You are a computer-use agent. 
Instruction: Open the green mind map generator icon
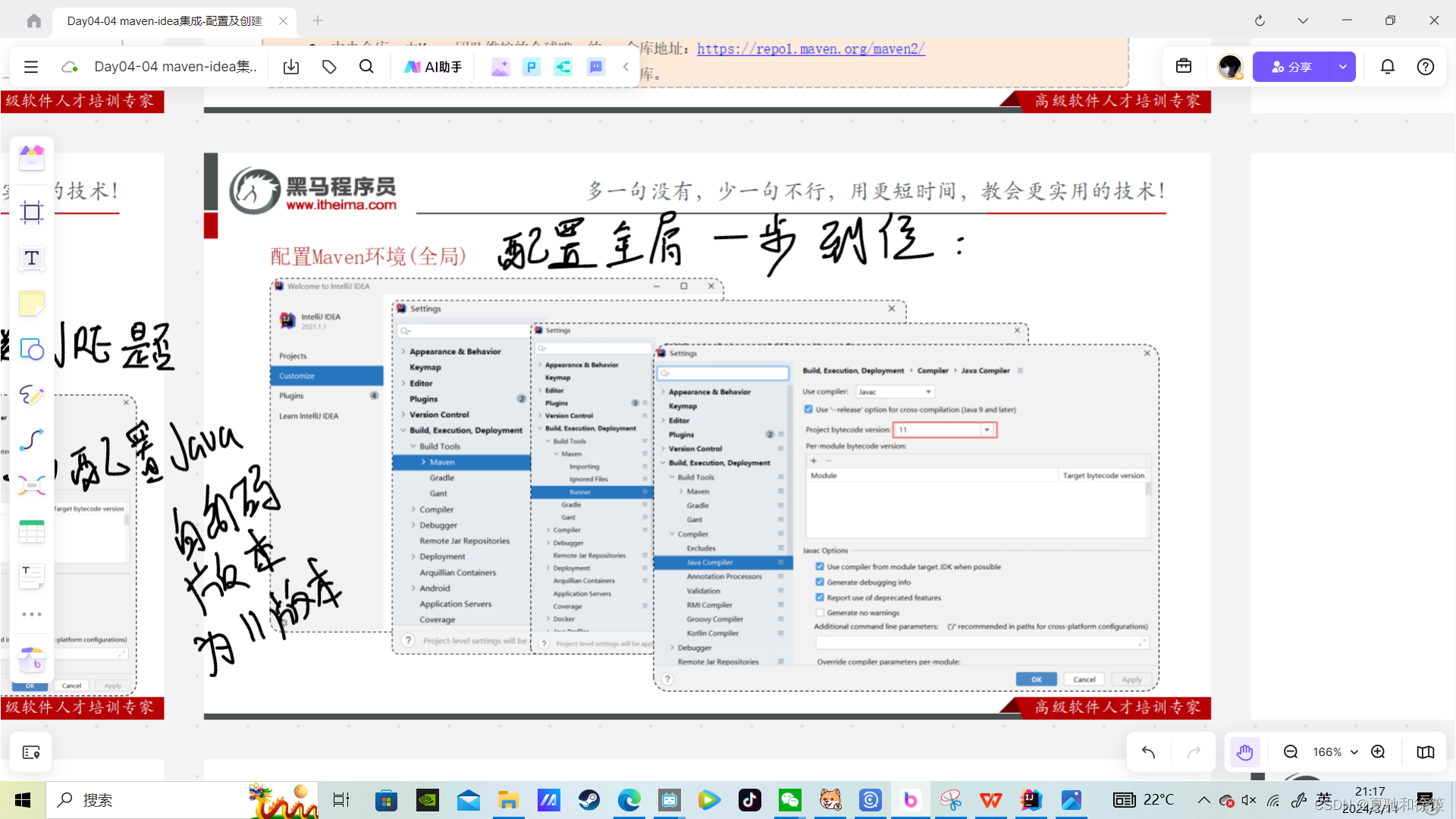563,67
